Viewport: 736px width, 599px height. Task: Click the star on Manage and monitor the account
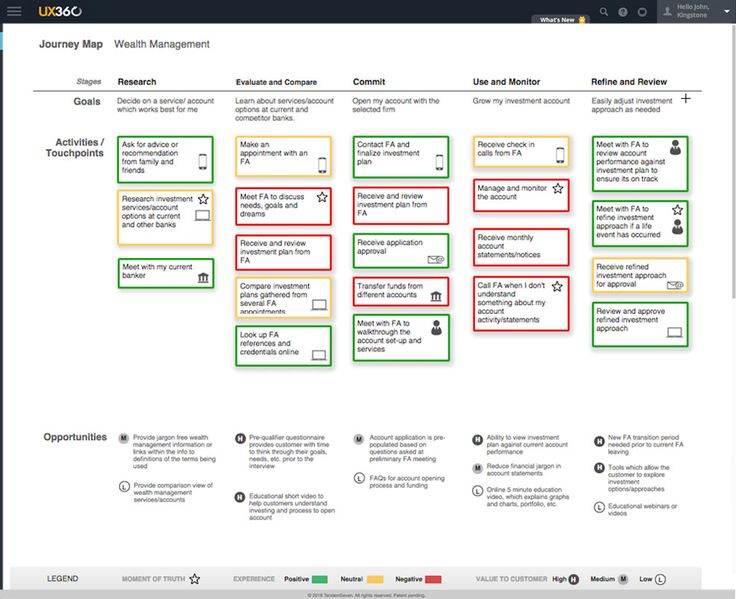click(558, 189)
